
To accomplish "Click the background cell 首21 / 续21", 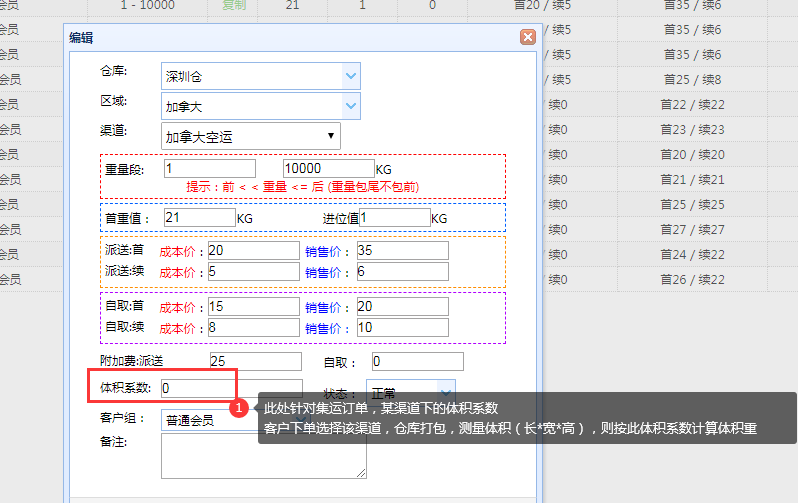I will [692, 179].
